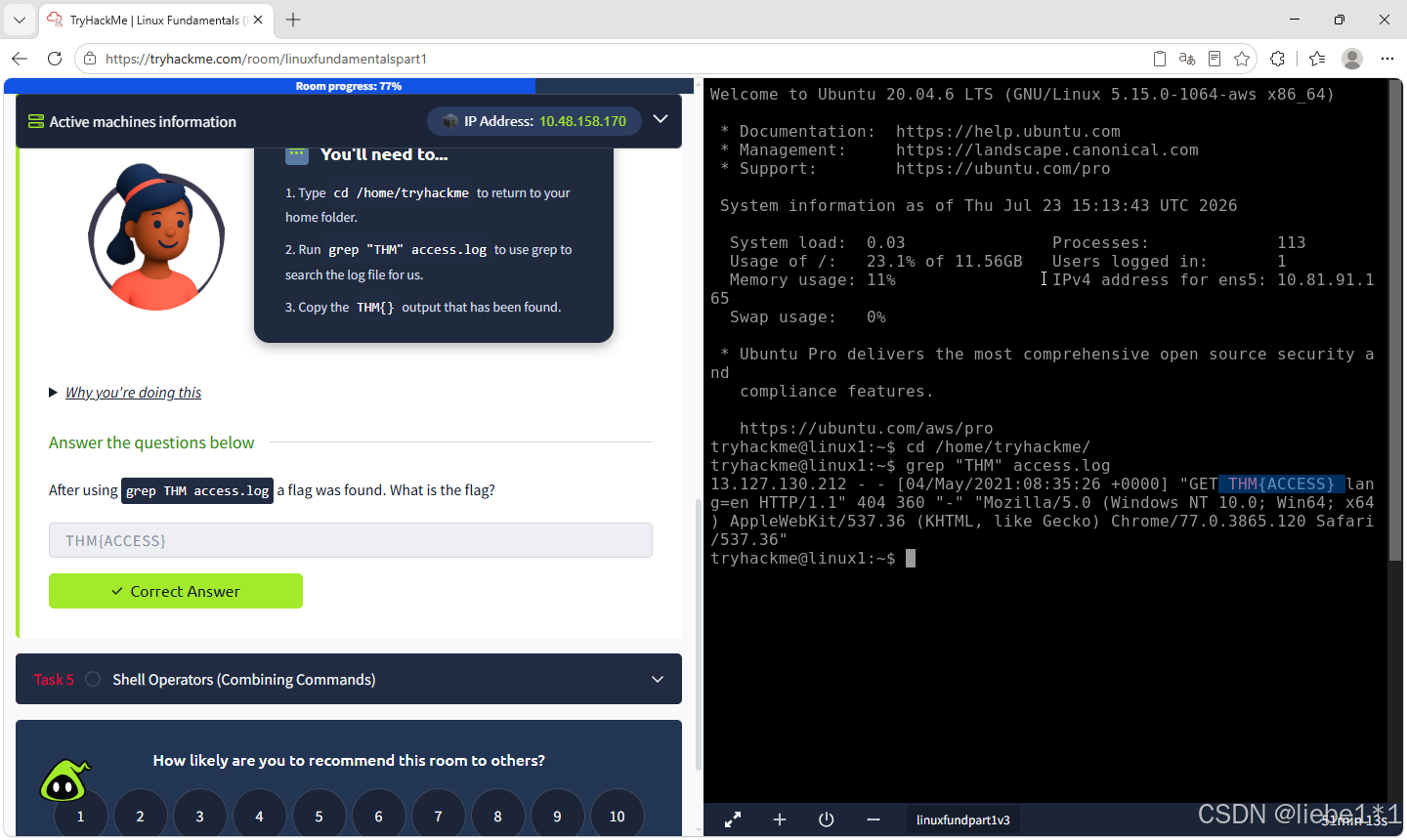The height and width of the screenshot is (840, 1407).
Task: Click the clipboard icon in address bar
Action: click(1160, 59)
